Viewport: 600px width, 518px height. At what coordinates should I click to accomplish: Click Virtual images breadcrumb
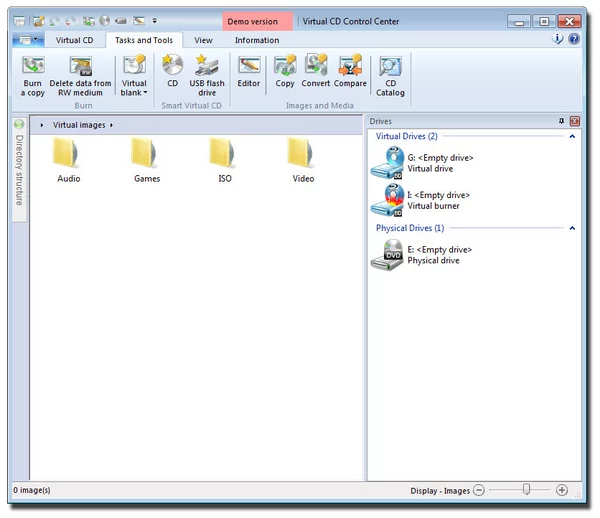pyautogui.click(x=79, y=125)
